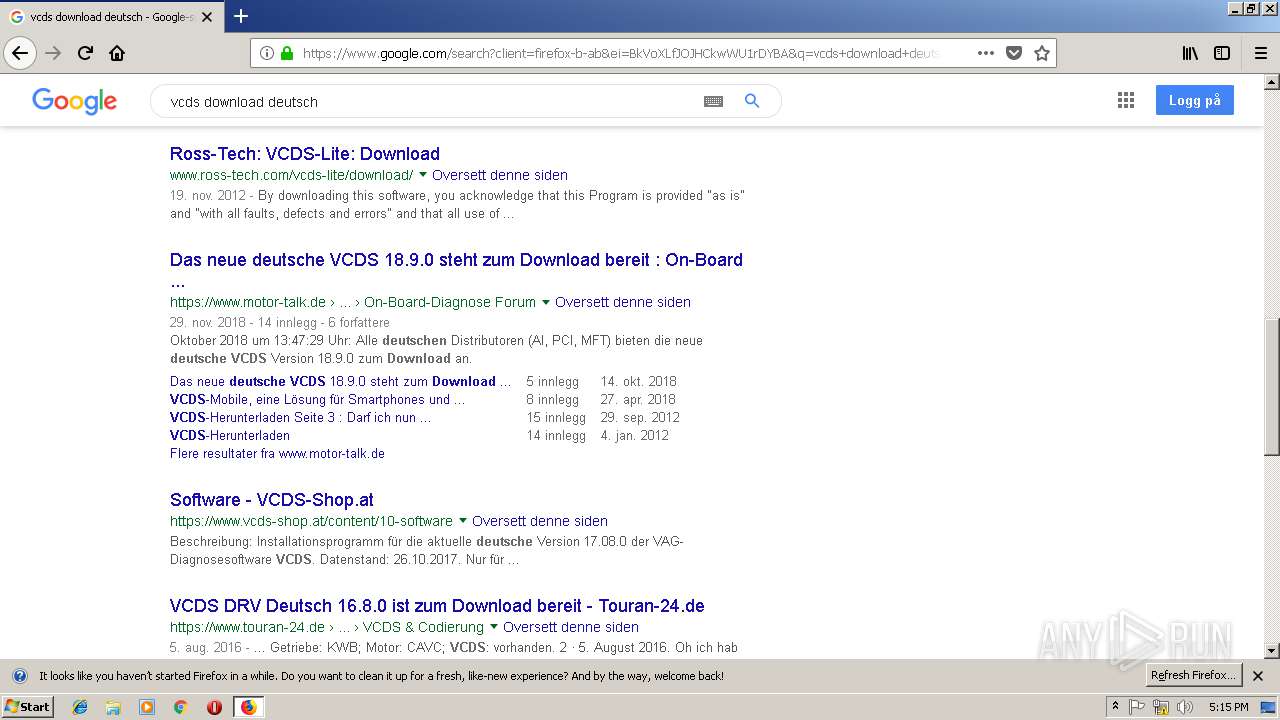Translate the ross-tech page via Oversett link

pyautogui.click(x=500, y=175)
